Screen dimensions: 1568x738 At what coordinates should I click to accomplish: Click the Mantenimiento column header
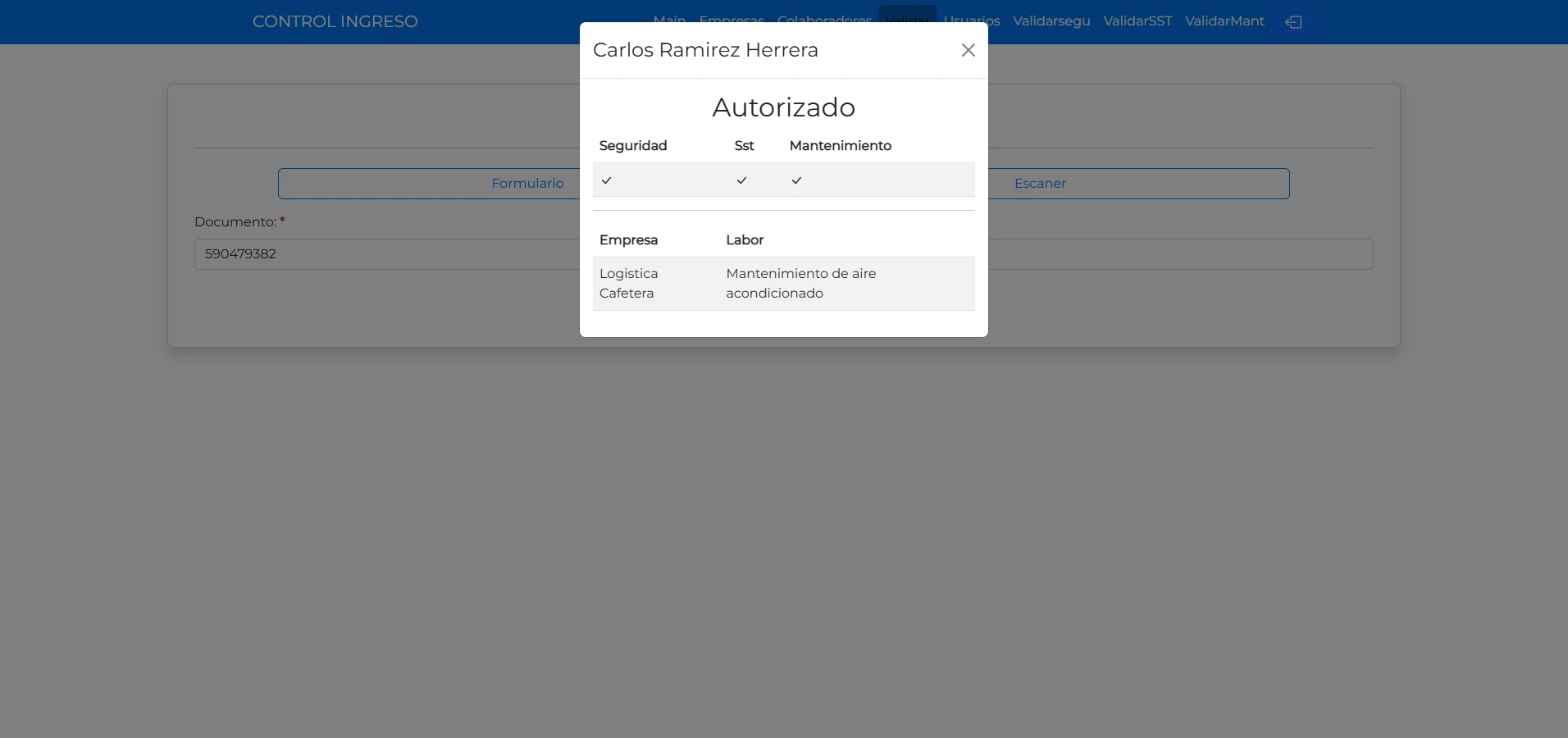point(841,146)
